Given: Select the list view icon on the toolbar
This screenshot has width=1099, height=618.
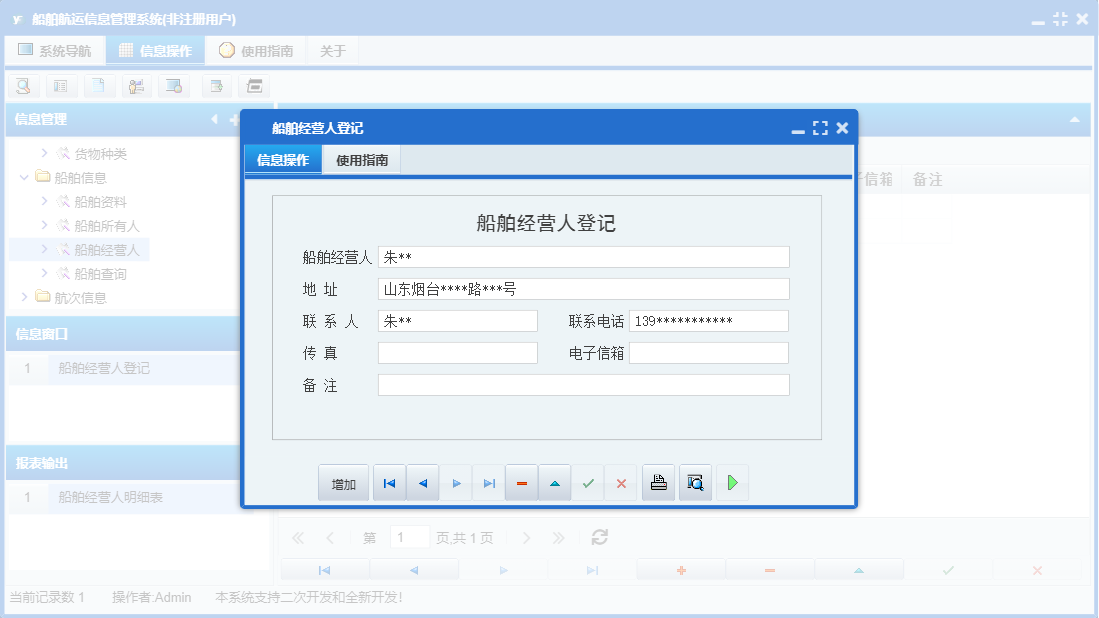Looking at the screenshot, I should [x=61, y=86].
